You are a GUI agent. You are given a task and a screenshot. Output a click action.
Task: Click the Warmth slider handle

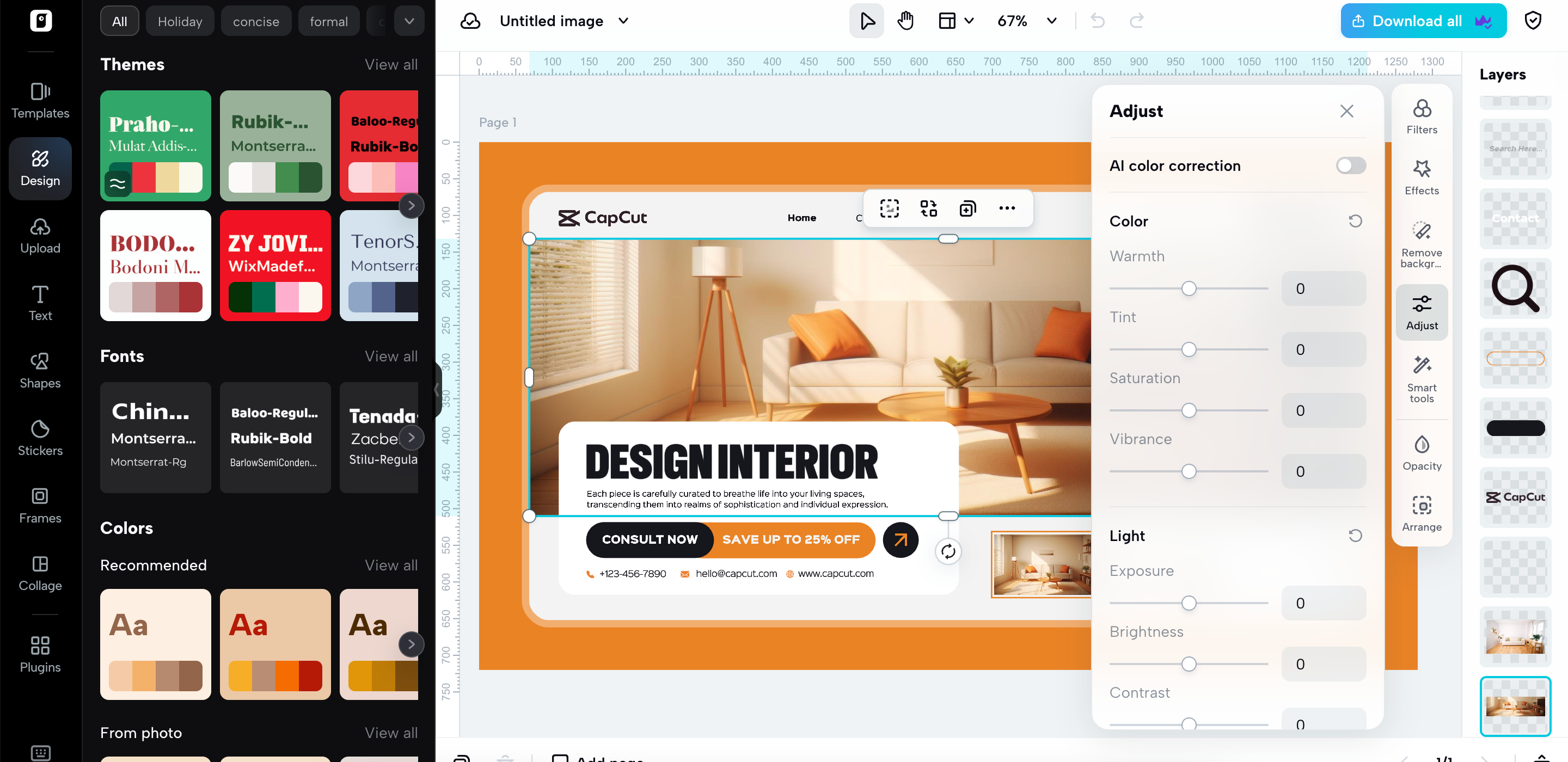point(1188,288)
